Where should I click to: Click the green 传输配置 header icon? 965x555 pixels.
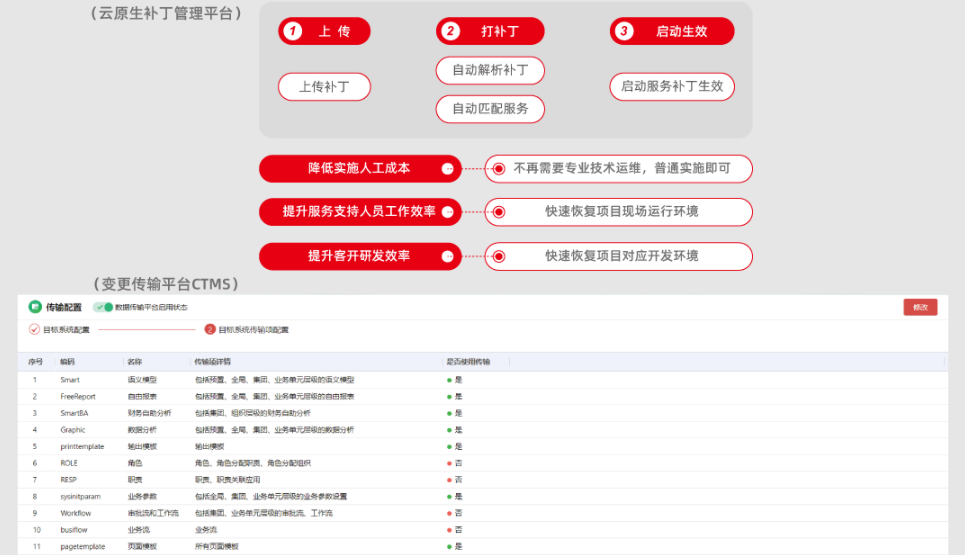(35, 307)
